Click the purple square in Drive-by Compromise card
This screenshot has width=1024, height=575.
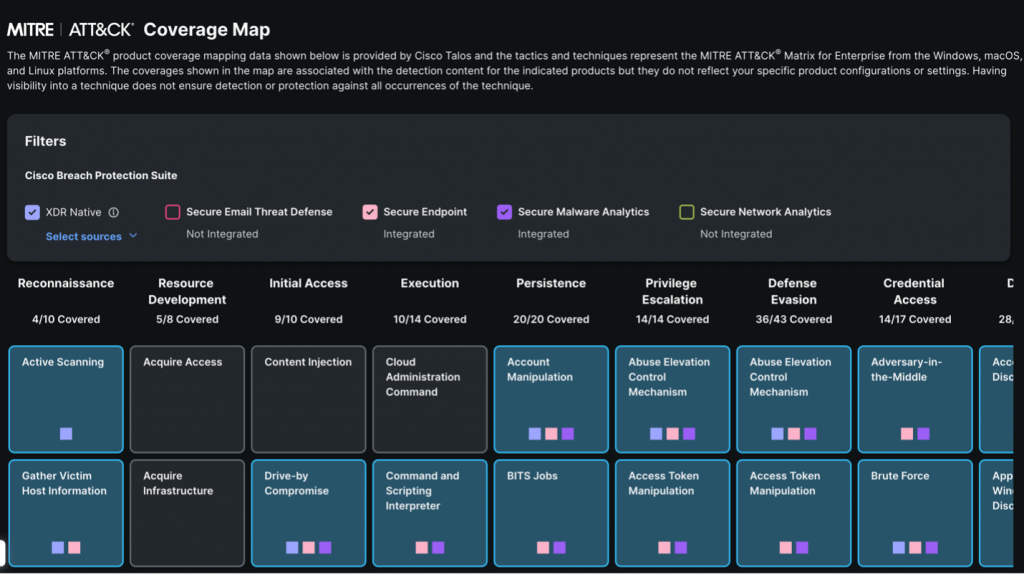[325, 548]
